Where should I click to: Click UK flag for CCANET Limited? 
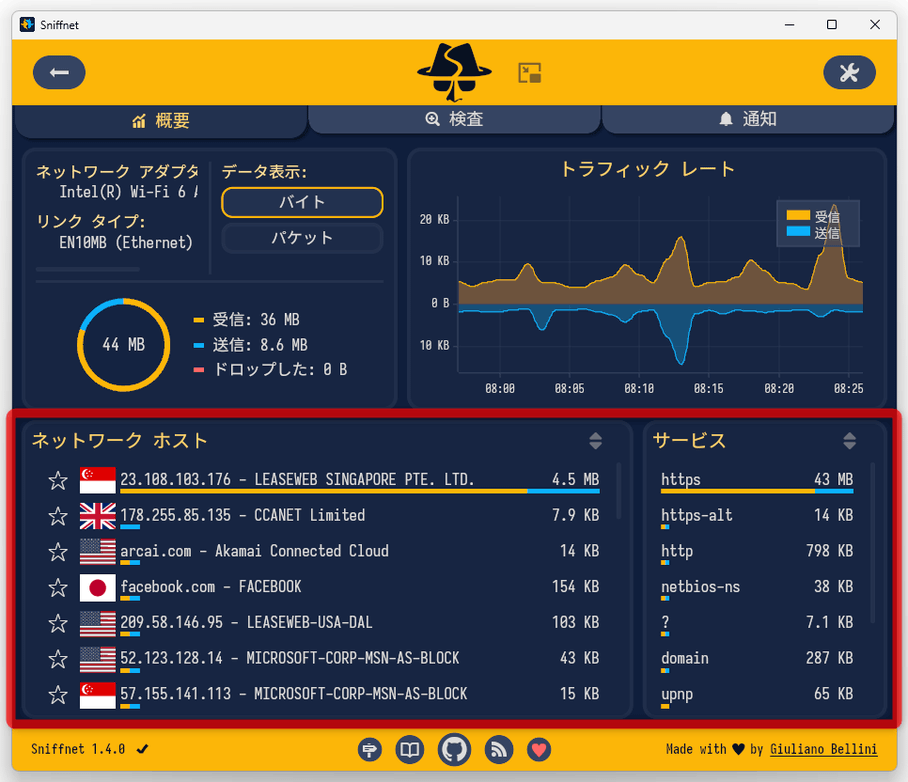(97, 516)
